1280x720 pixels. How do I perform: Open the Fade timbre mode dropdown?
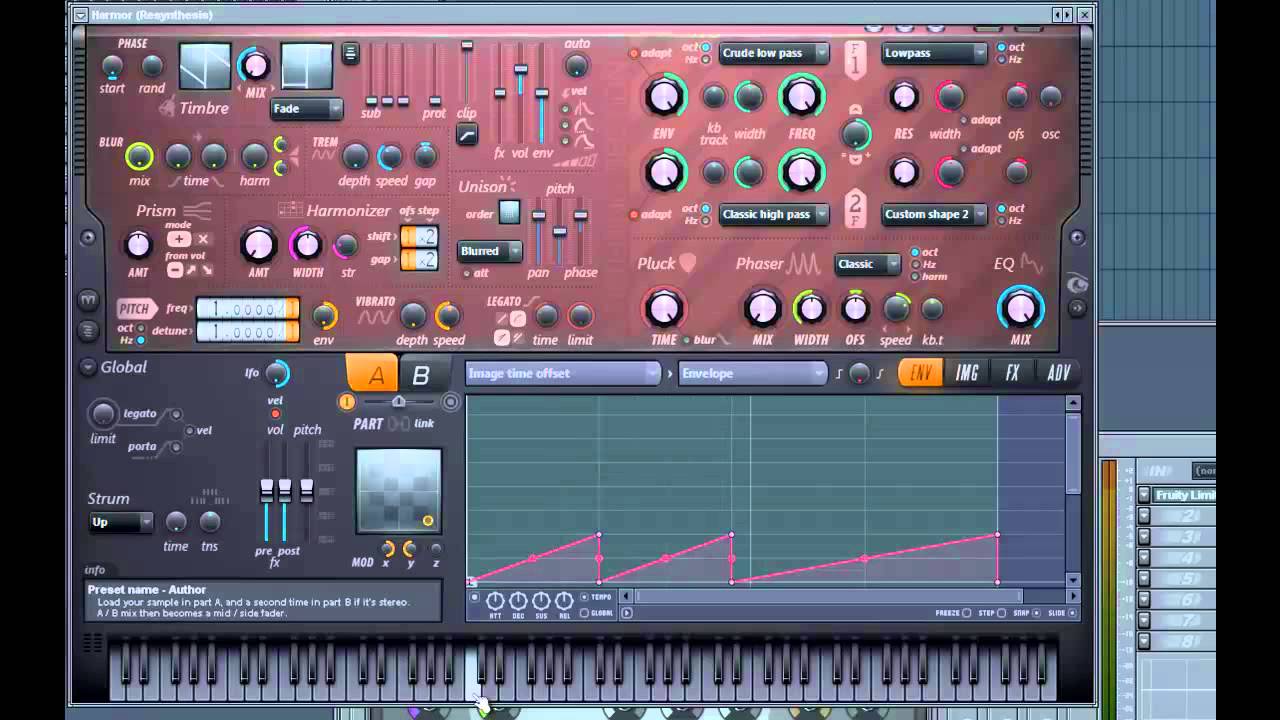click(306, 109)
